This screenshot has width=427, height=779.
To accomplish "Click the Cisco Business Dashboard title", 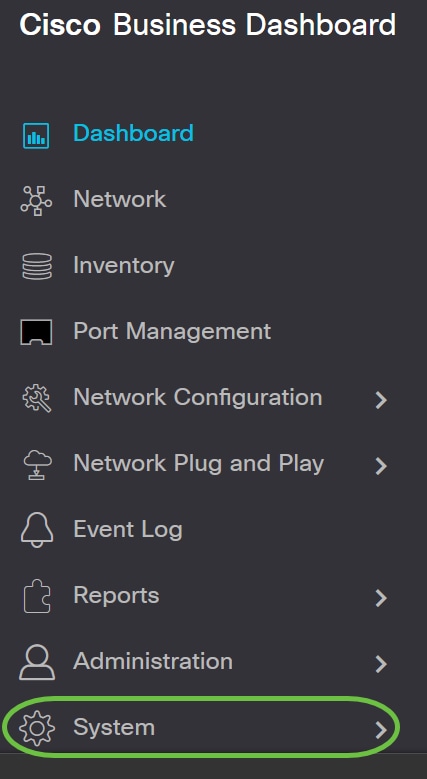I will [208, 25].
